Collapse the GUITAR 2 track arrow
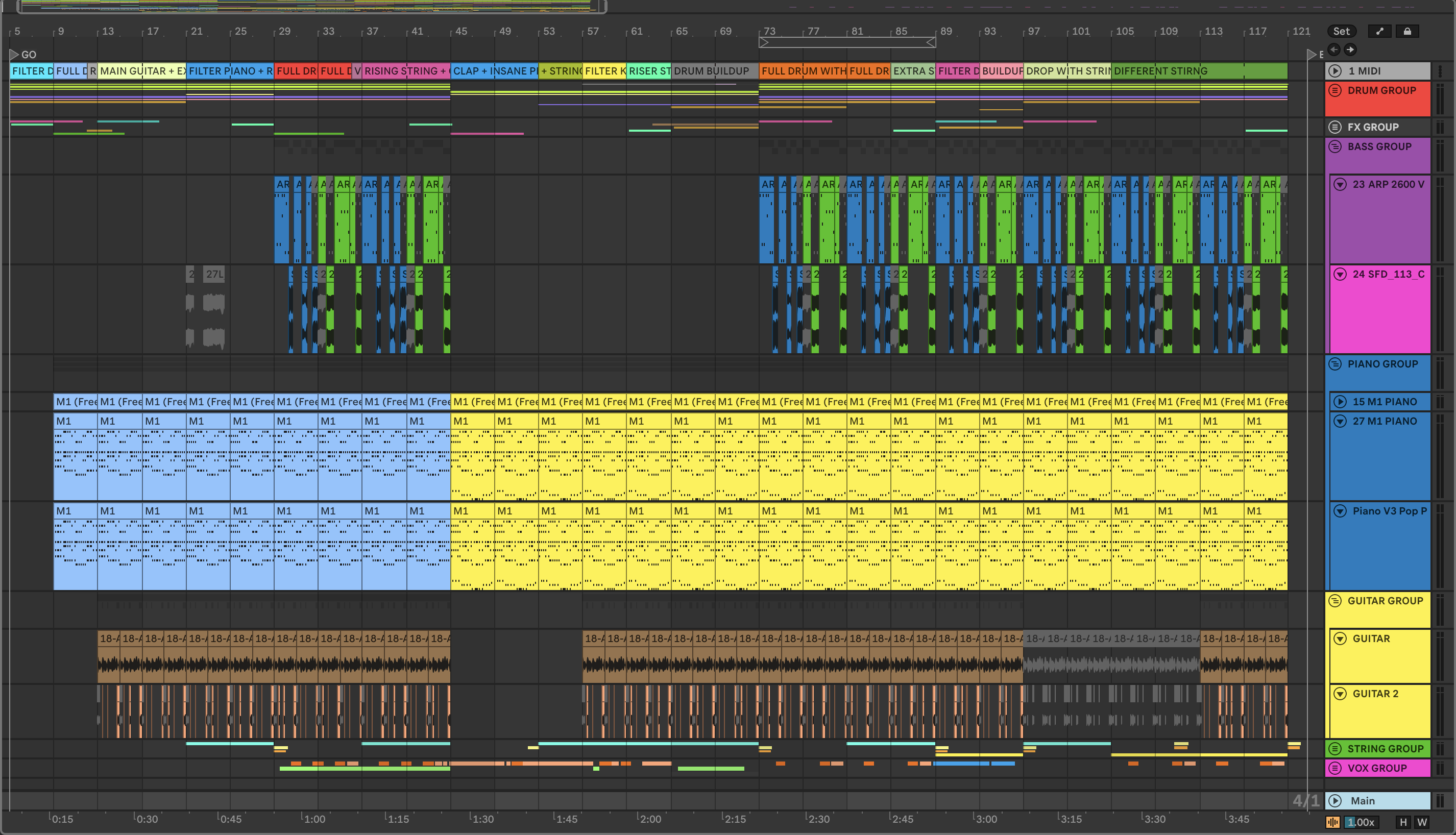1456x835 pixels. (1340, 694)
